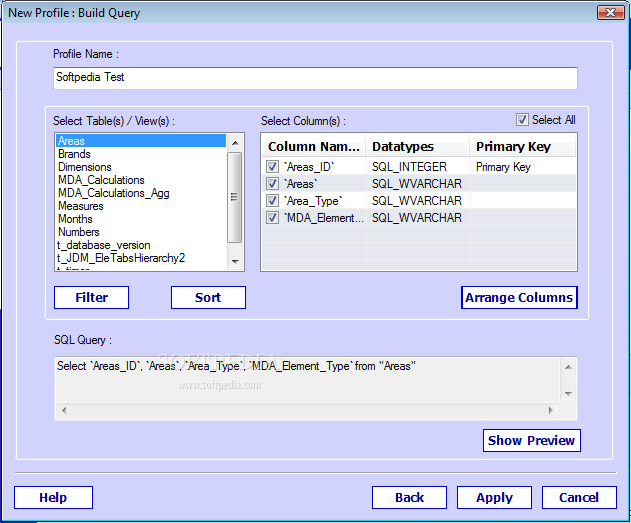Click the table list scroll down arrow

click(235, 262)
